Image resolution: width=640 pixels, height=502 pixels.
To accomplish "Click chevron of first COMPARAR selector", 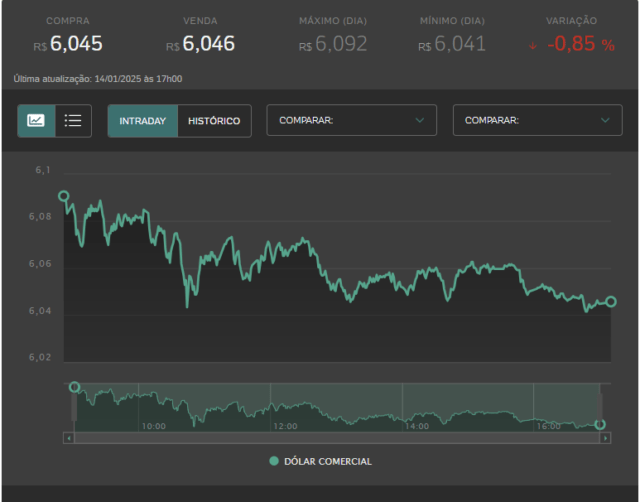I will coord(420,120).
